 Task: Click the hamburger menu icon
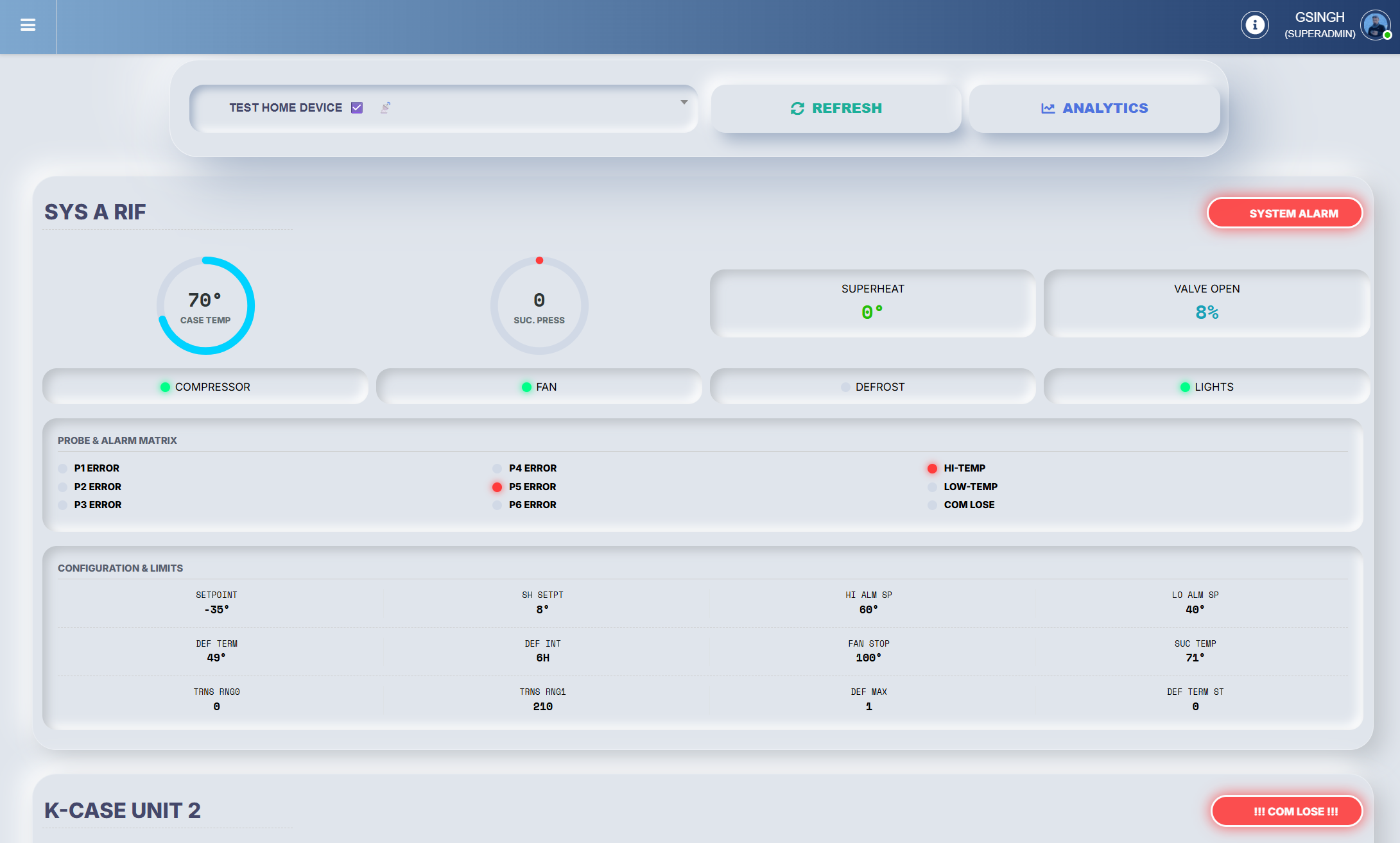click(28, 25)
